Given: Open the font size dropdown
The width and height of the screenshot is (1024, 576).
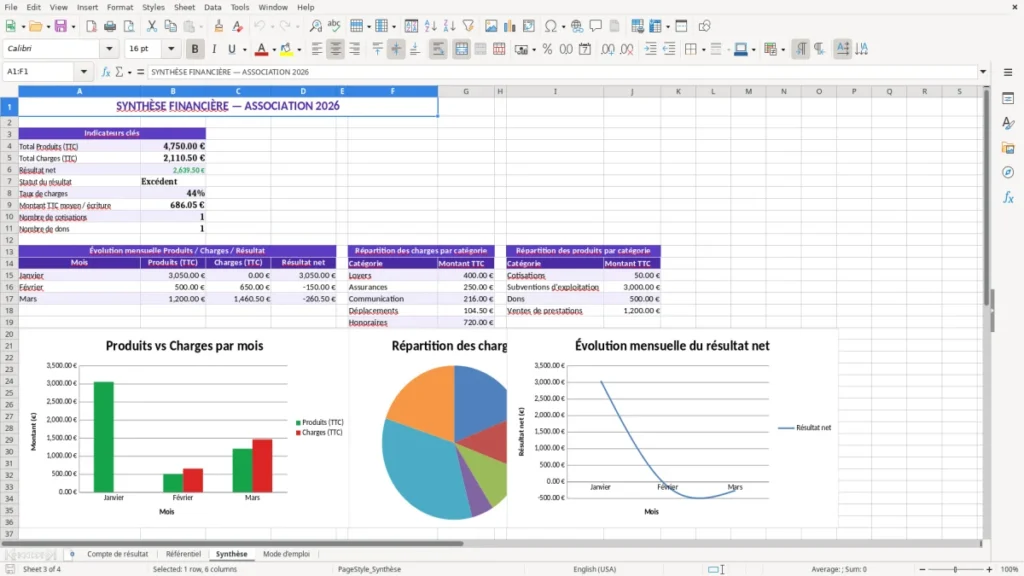Looking at the screenshot, I should 171,49.
